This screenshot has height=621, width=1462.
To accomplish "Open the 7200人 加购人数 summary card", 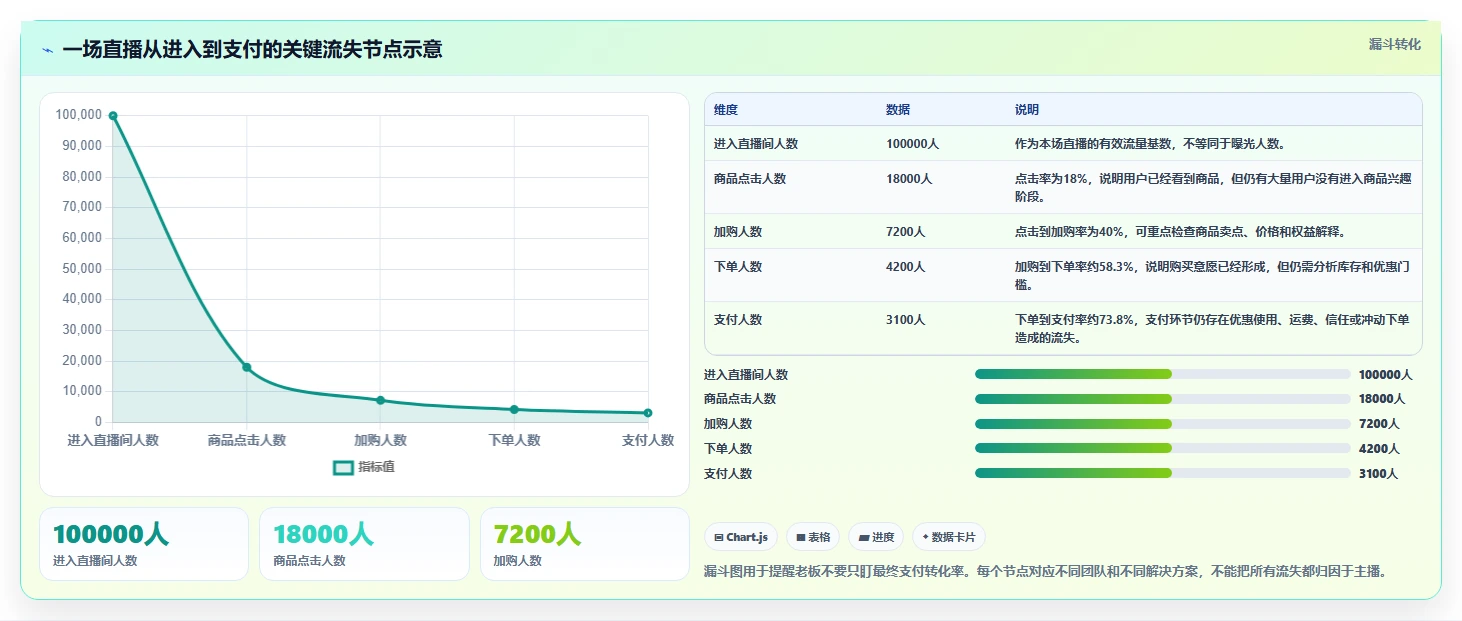I will coord(585,544).
